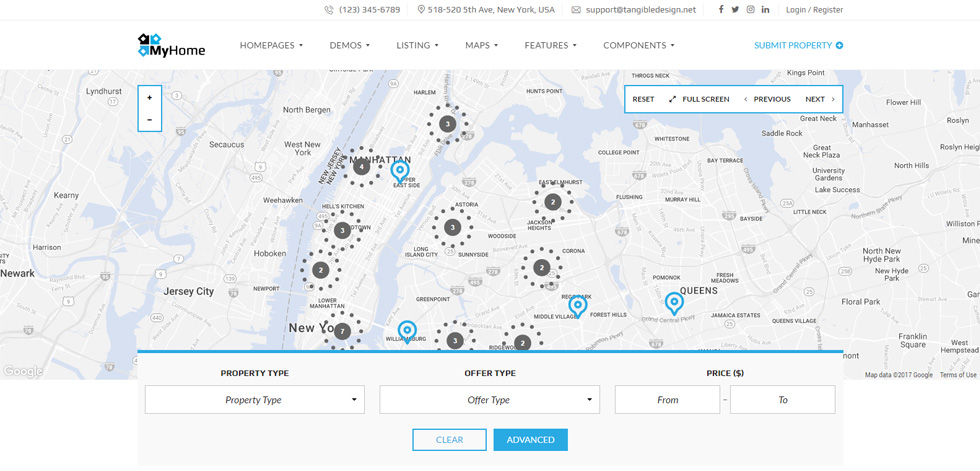Open cluster marker 3 at Midtown
Image resolution: width=980 pixels, height=471 pixels.
341,231
